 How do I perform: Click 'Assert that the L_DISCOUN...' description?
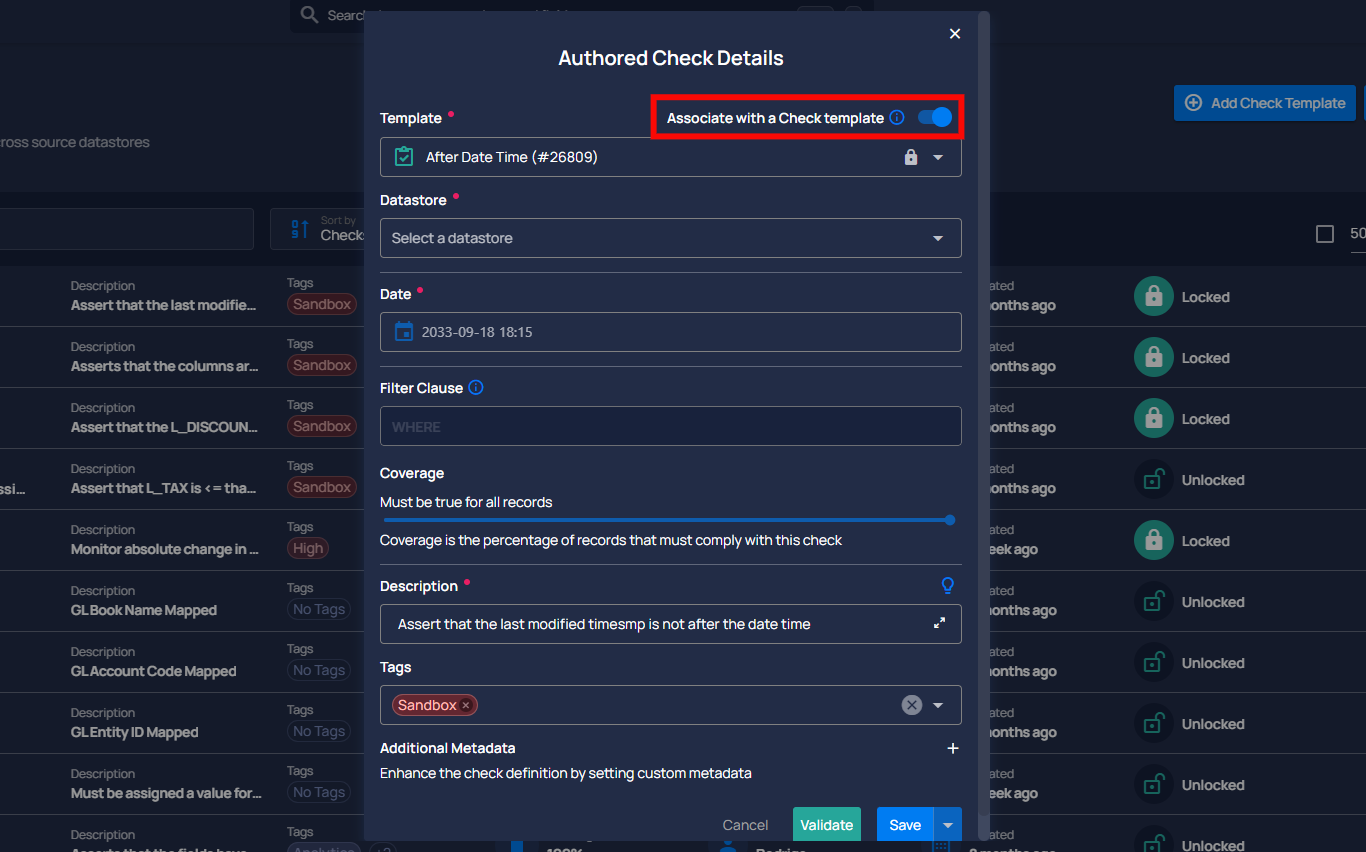coord(164,427)
